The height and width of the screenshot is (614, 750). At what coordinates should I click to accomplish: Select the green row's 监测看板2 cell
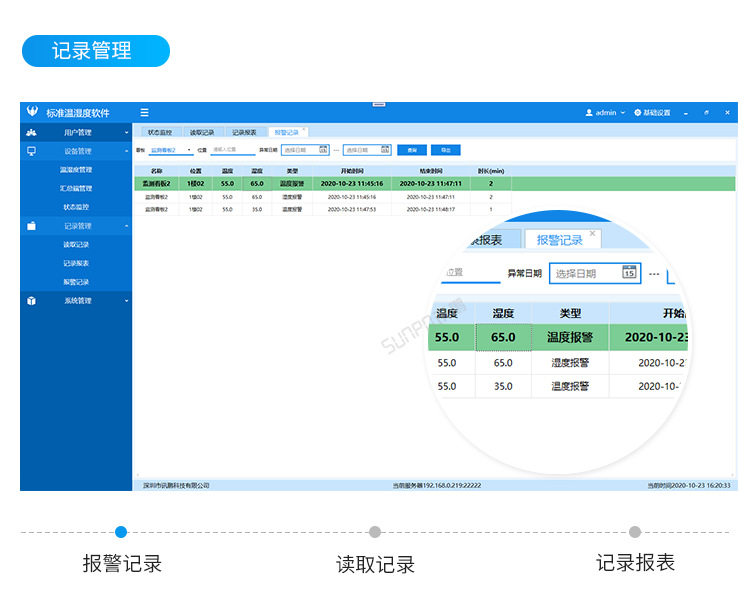point(156,184)
